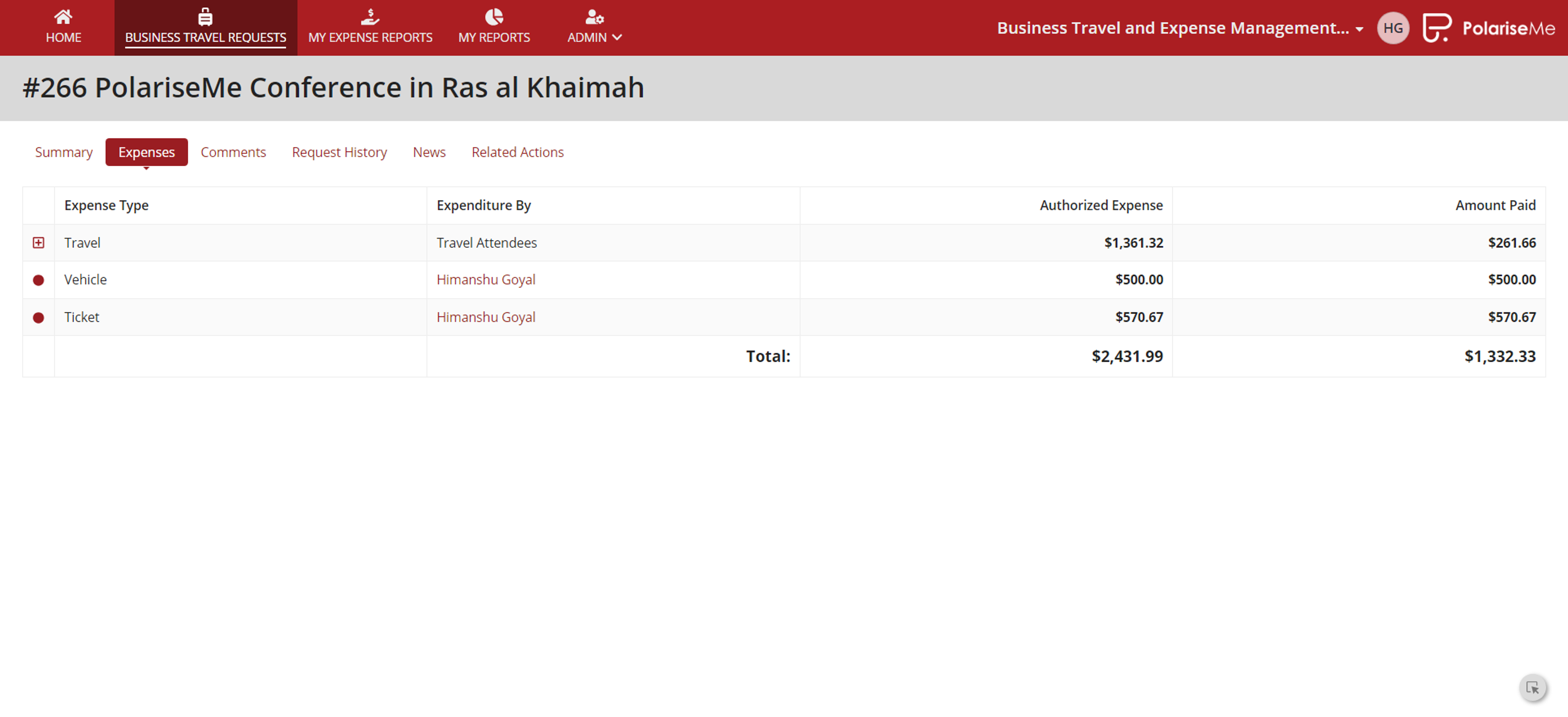The width and height of the screenshot is (1568, 717).
Task: Click the $500.00 amount paid for Vehicle
Action: tap(1511, 280)
